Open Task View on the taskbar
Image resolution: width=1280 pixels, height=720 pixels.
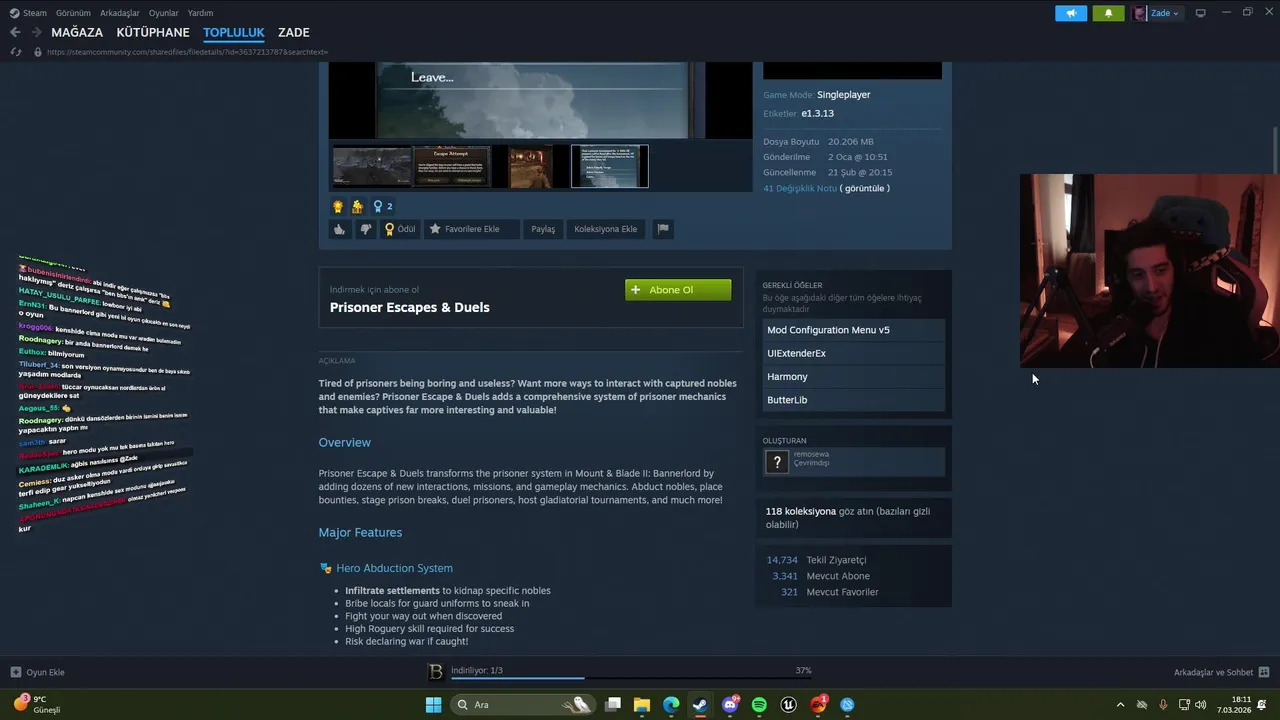point(613,704)
